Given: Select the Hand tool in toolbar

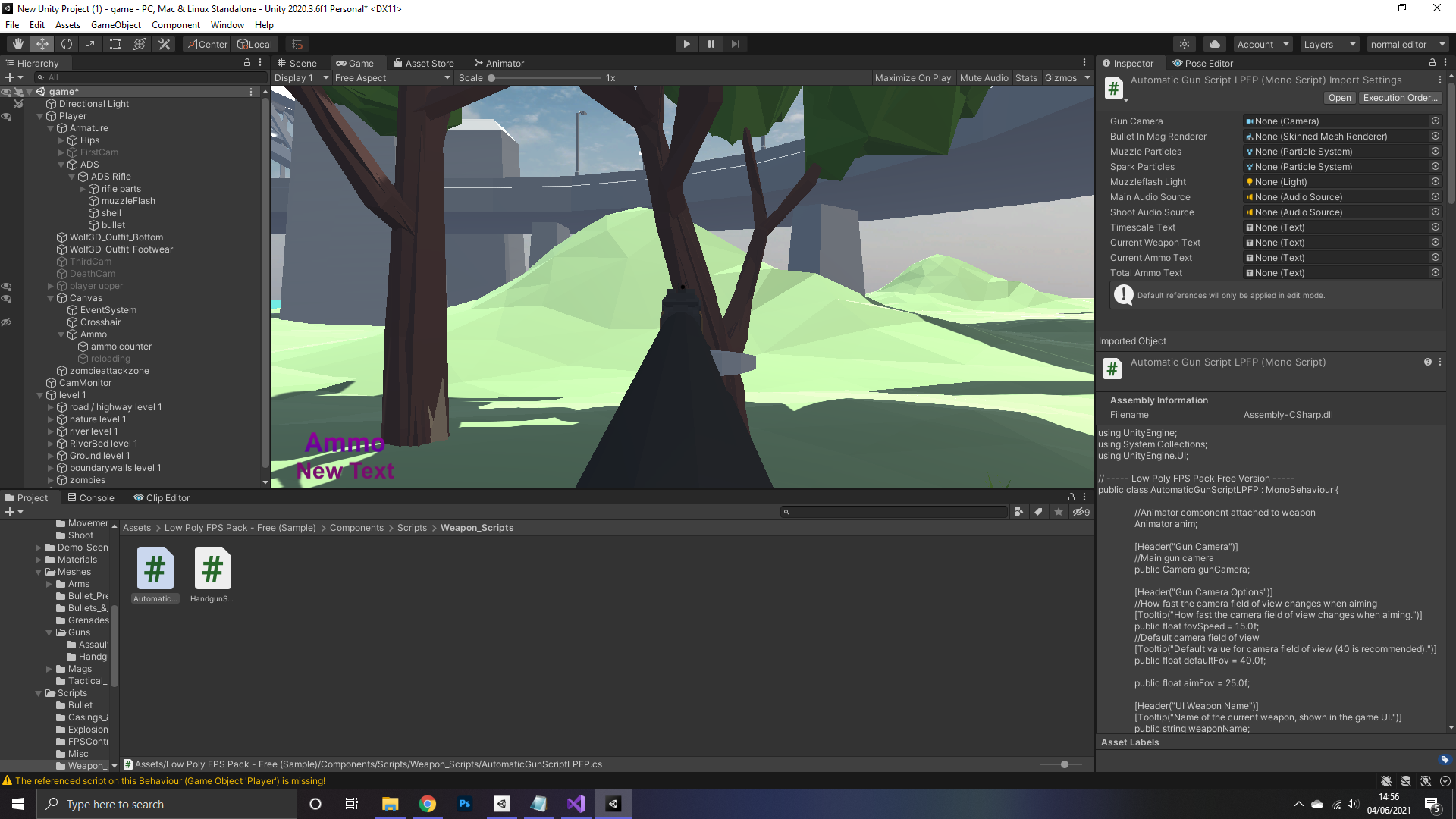Looking at the screenshot, I should [x=18, y=44].
